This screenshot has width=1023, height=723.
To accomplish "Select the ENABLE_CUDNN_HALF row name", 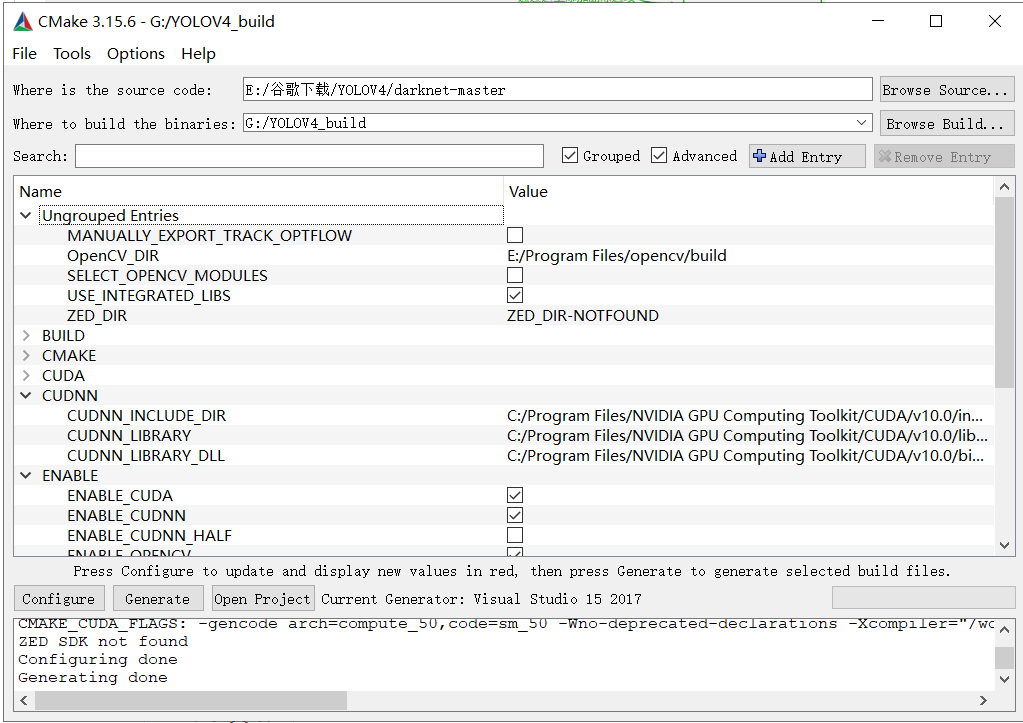I will [149, 536].
